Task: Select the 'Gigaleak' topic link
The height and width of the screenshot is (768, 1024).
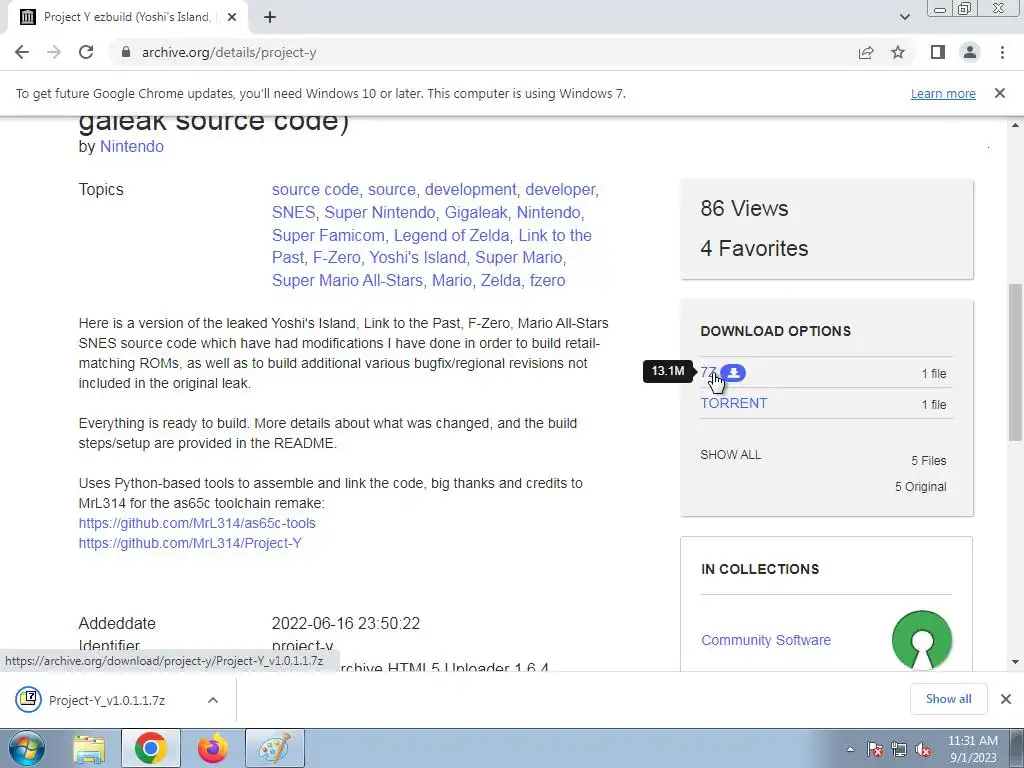Action: point(476,212)
